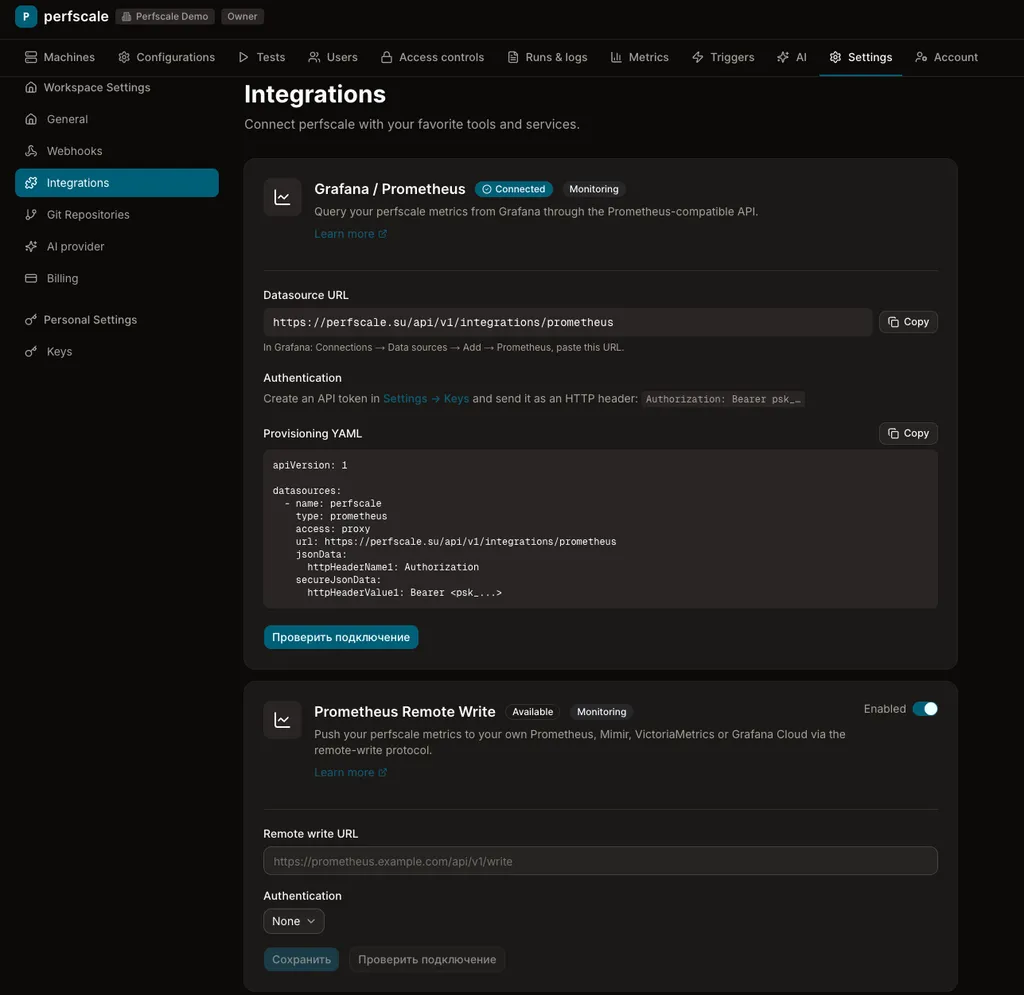This screenshot has height=995, width=1024.
Task: Click the Сохранить button
Action: click(x=301, y=960)
